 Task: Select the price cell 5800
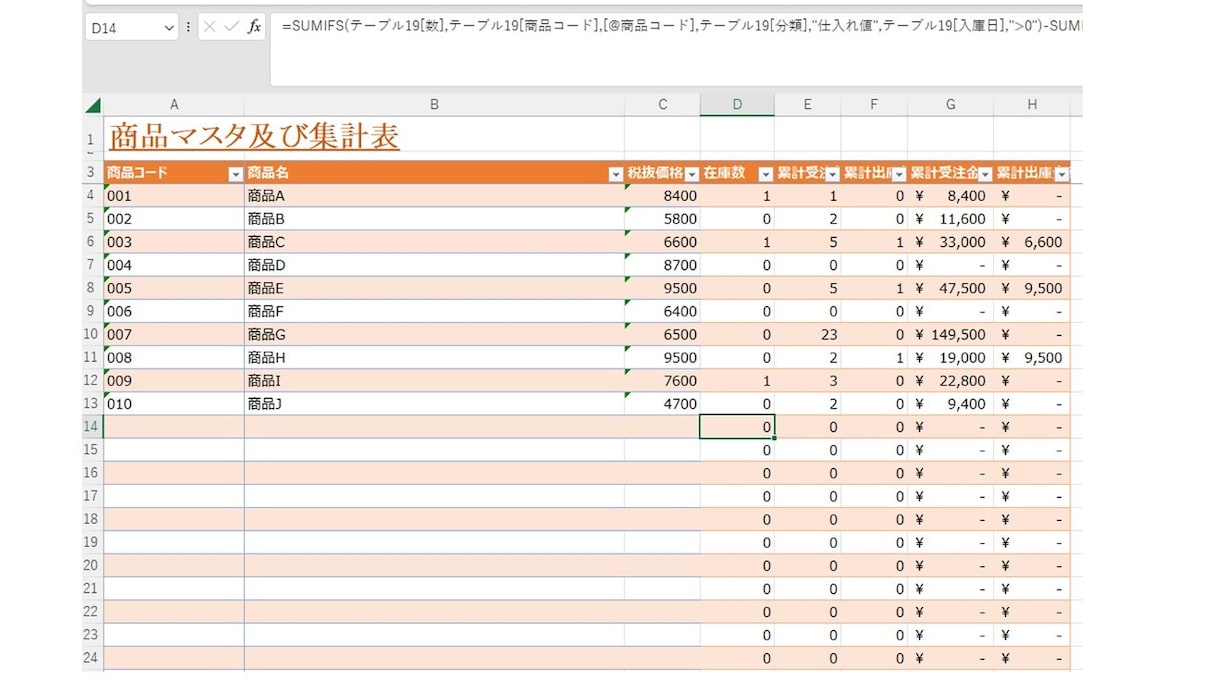(662, 219)
